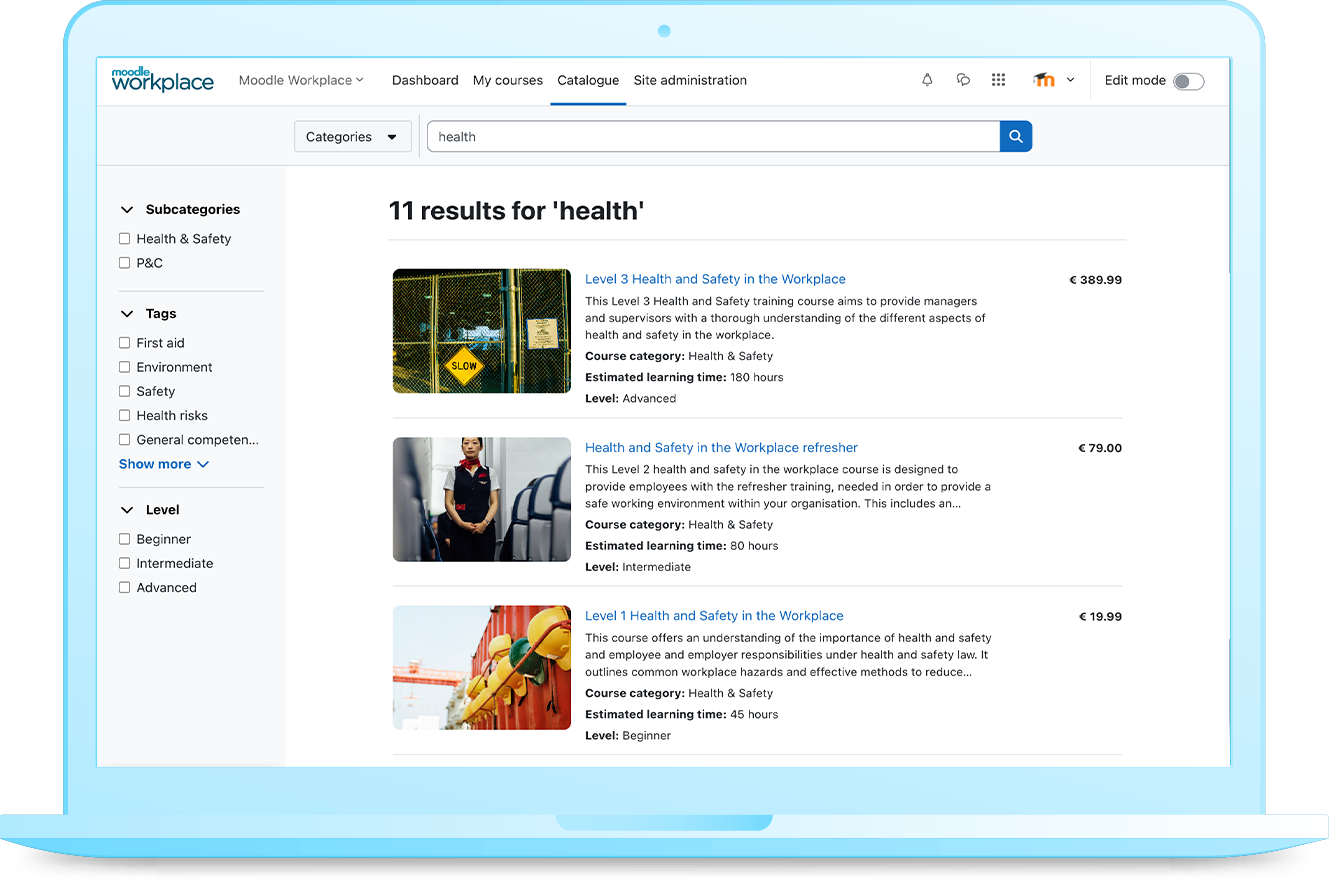The height and width of the screenshot is (880, 1329).
Task: Click the Subcategories section chevron icon
Action: [x=126, y=209]
